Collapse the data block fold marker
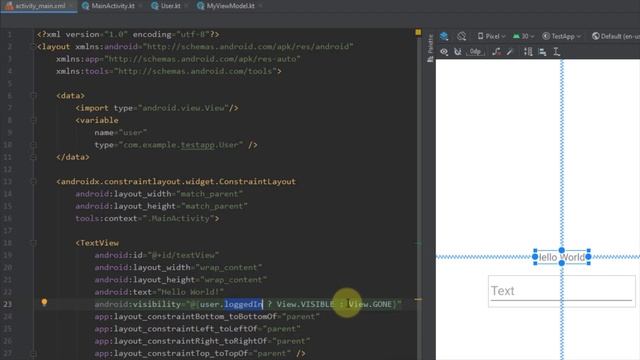Screen dimensions: 640x360 coord(34,96)
